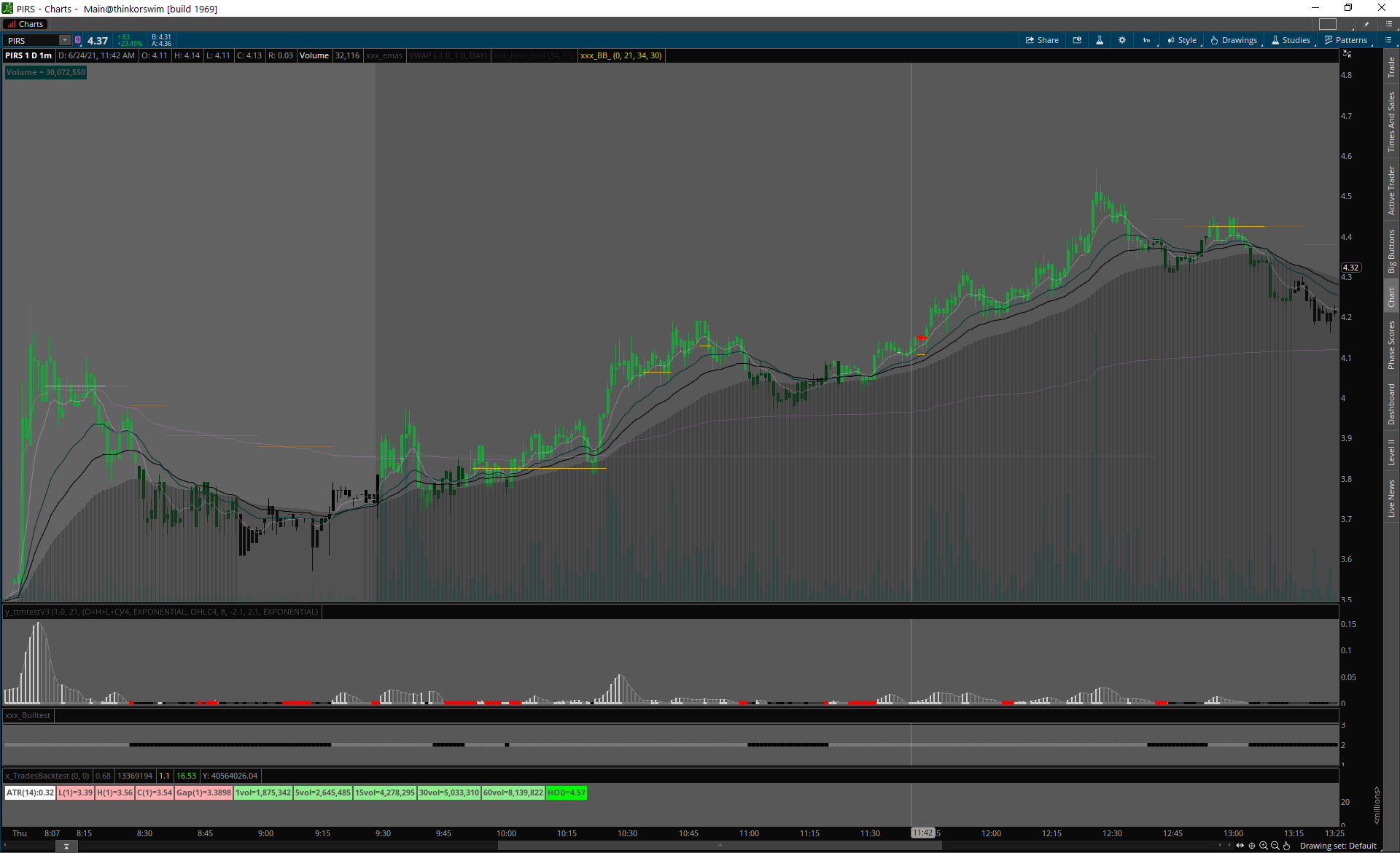This screenshot has width=1400, height=853.
Task: Open the 1m timeframe dropdown
Action: pyautogui.click(x=1147, y=40)
